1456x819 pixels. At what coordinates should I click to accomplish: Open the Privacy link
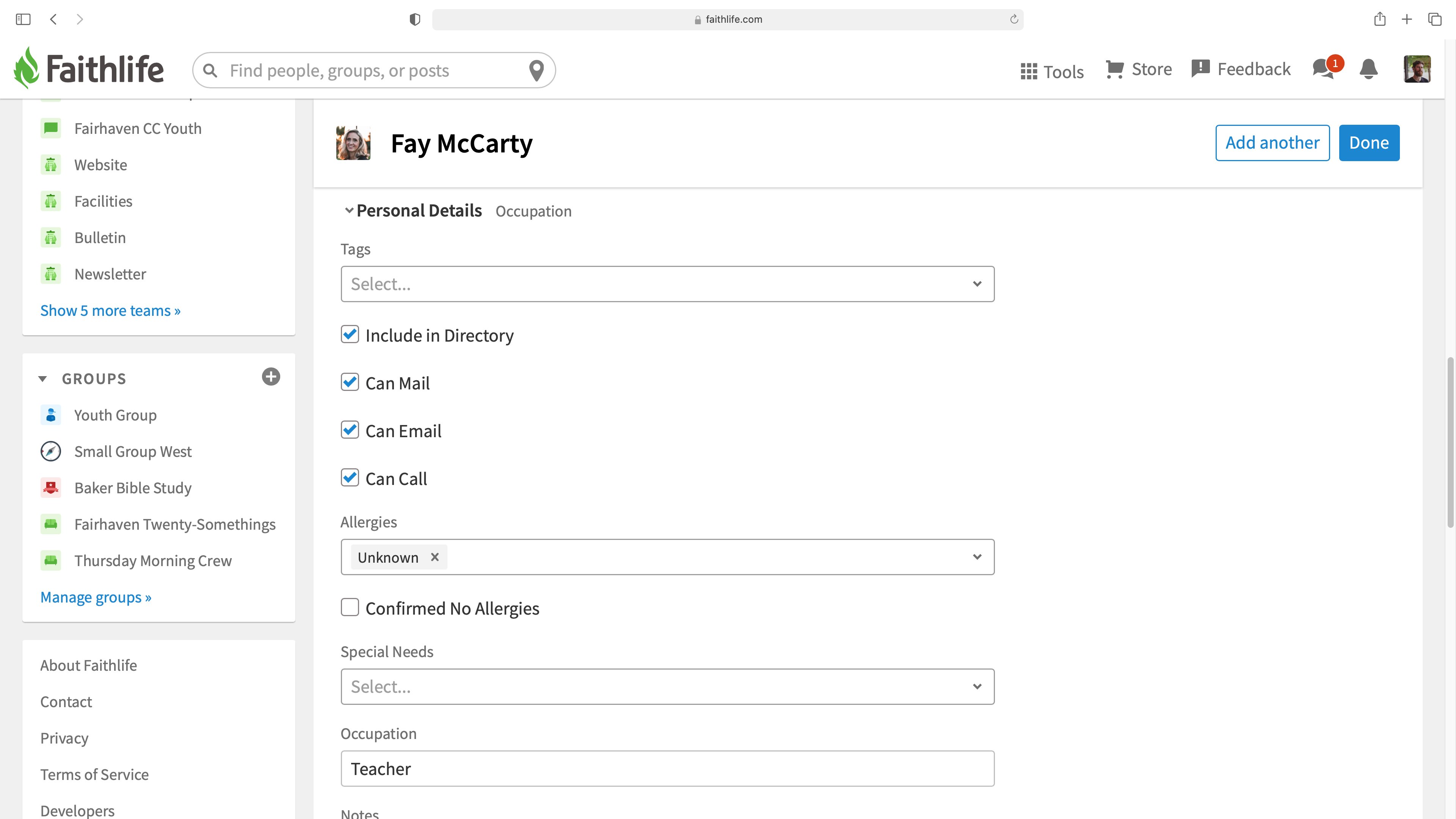point(64,738)
